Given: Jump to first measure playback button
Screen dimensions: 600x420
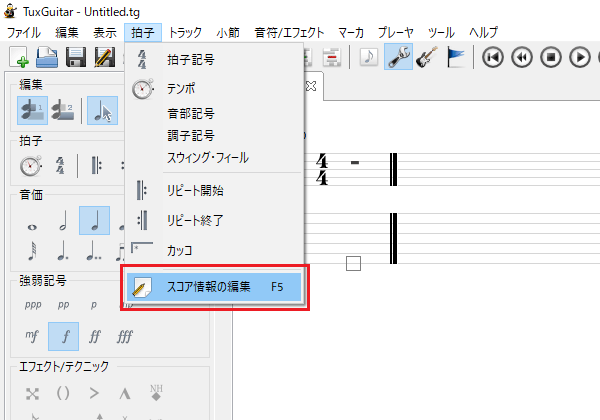Looking at the screenshot, I should pos(493,57).
